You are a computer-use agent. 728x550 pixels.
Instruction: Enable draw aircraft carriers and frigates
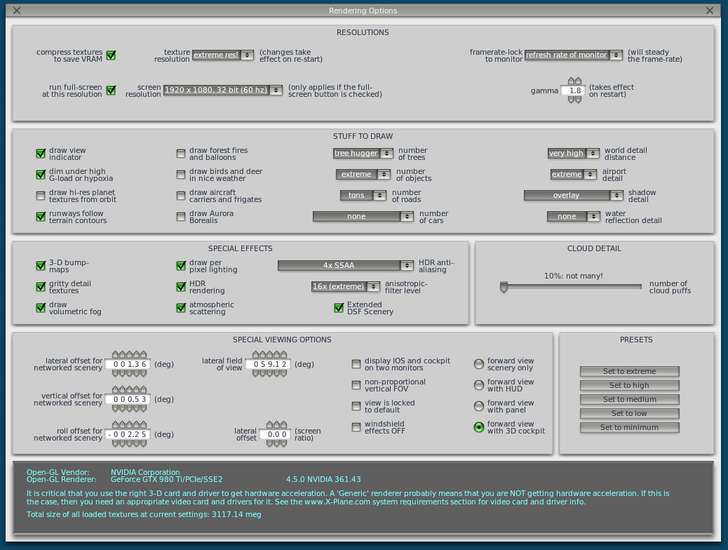pos(181,195)
